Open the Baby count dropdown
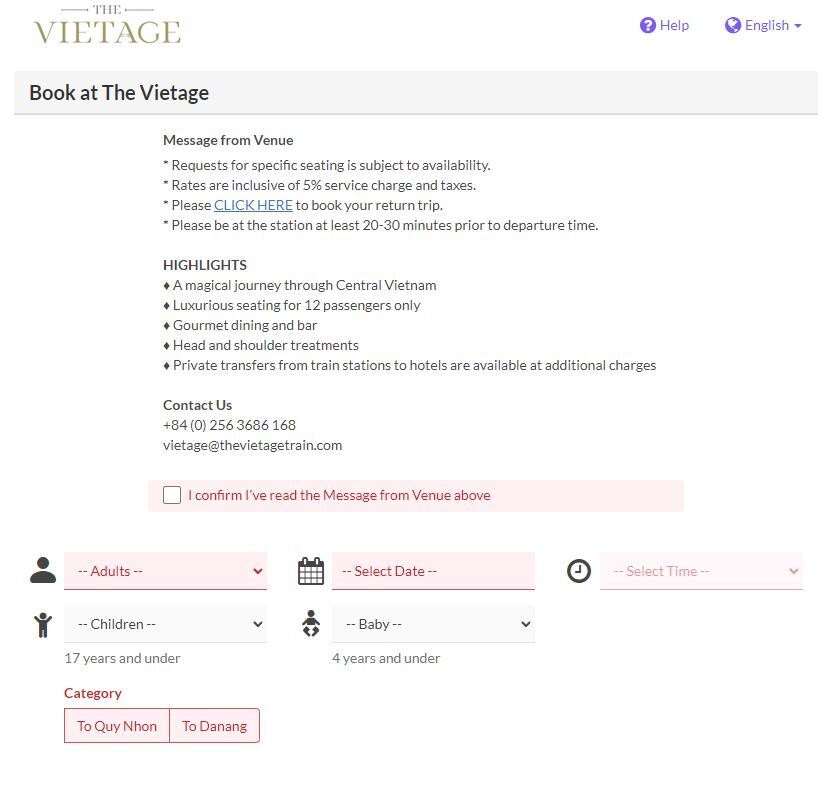This screenshot has width=833, height=793. pos(433,624)
